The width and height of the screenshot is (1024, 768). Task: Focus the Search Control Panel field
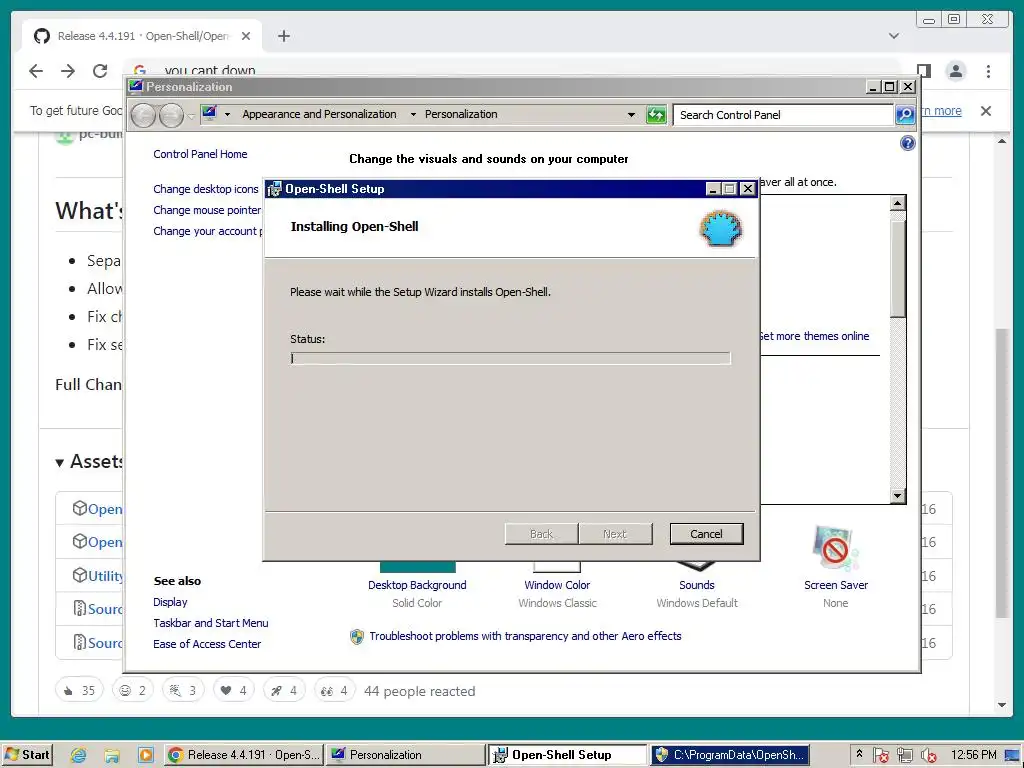point(783,115)
